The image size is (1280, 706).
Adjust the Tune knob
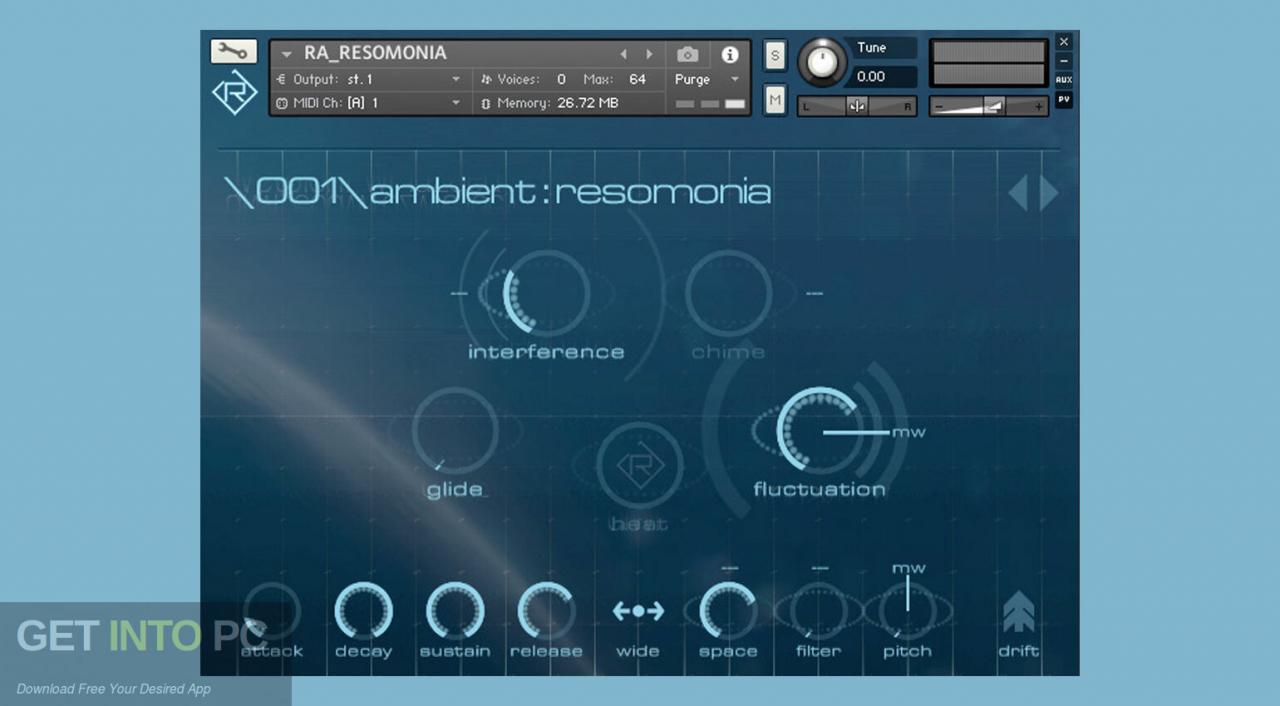pyautogui.click(x=822, y=62)
